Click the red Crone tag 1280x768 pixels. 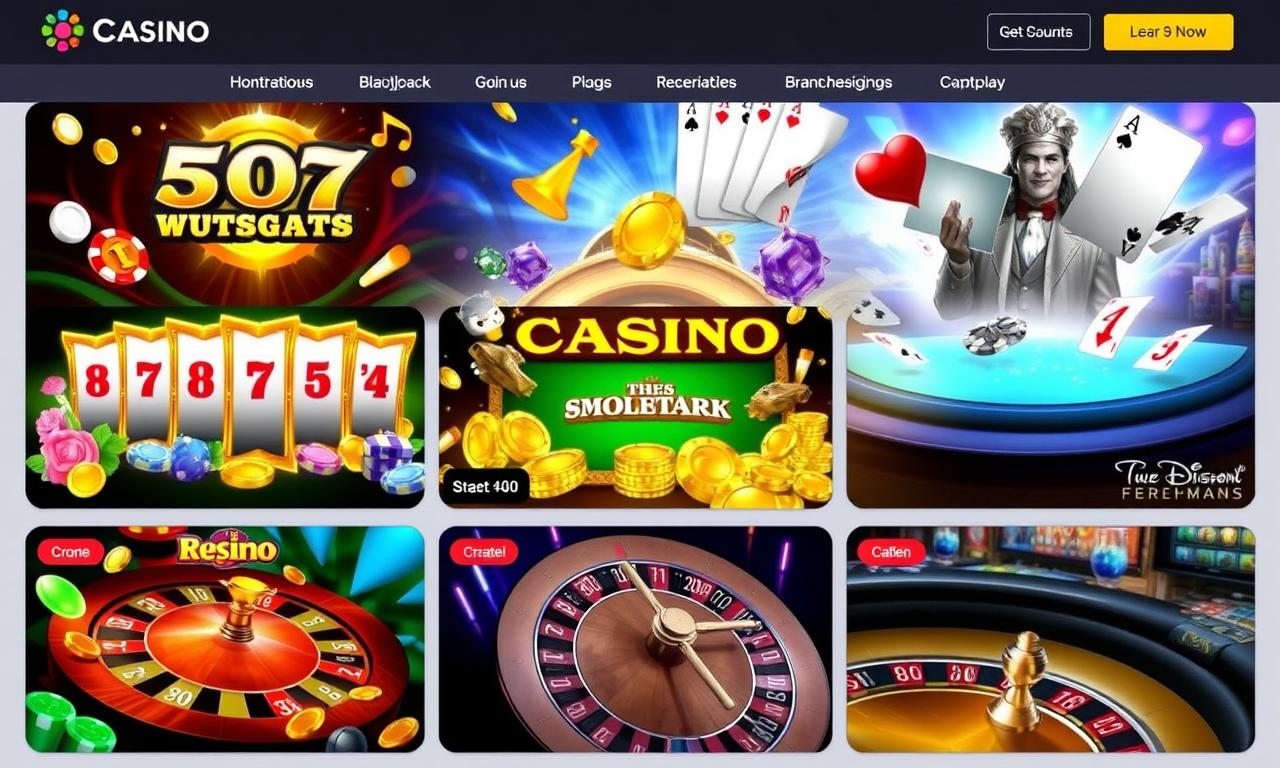70,552
